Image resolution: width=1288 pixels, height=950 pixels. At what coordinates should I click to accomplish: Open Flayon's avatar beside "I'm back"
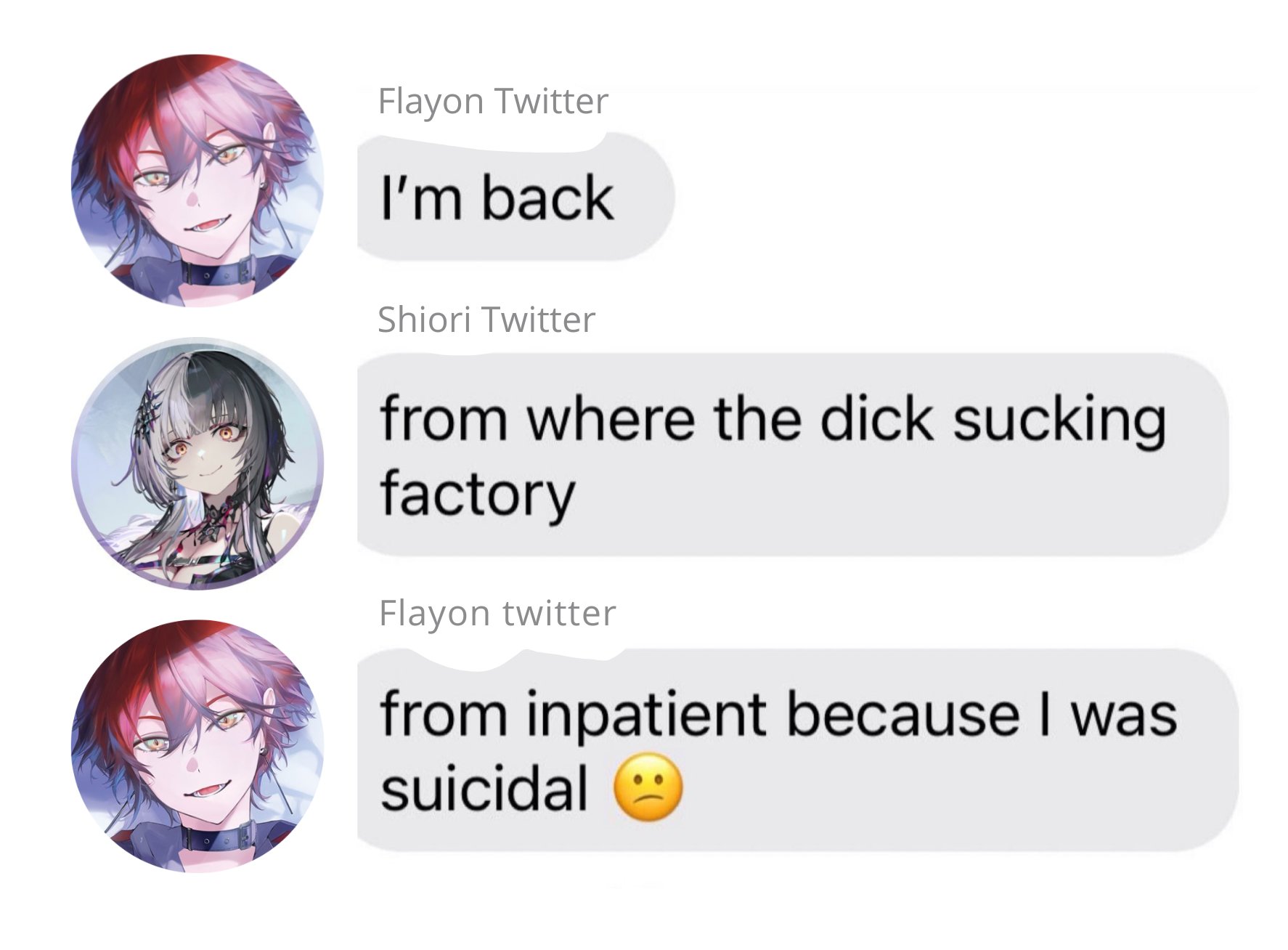coord(197,180)
